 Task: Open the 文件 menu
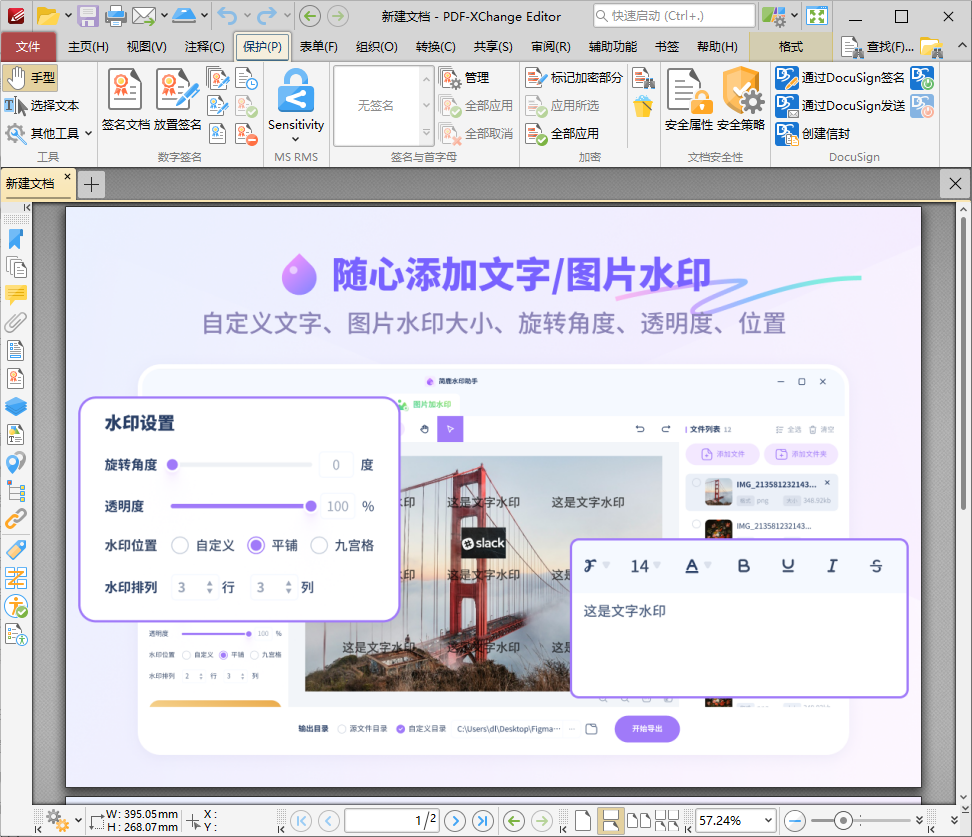[29, 46]
